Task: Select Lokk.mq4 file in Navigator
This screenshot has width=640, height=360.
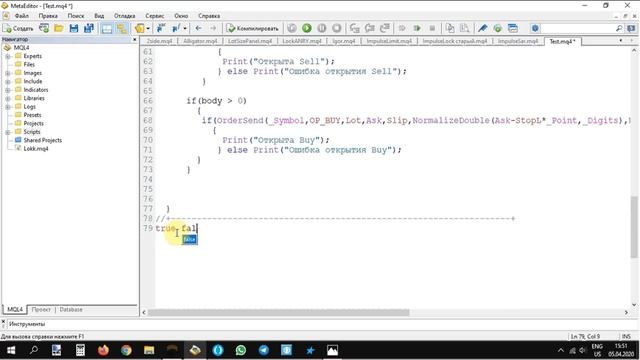Action: (36, 149)
